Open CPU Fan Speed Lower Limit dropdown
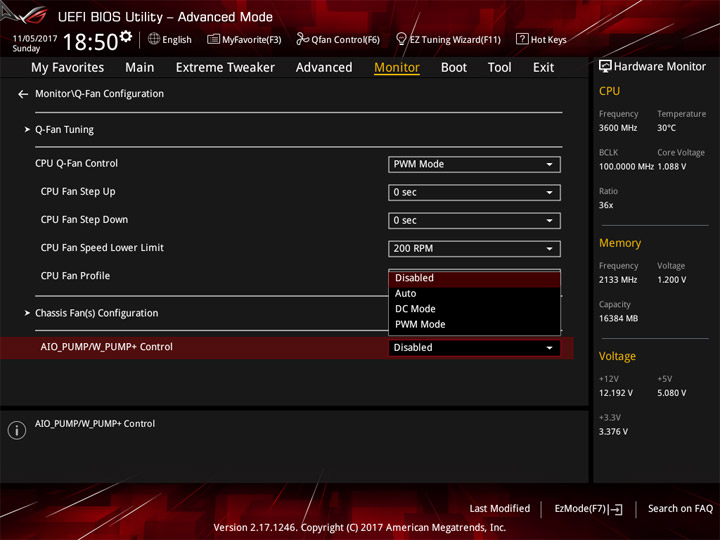 (x=474, y=248)
